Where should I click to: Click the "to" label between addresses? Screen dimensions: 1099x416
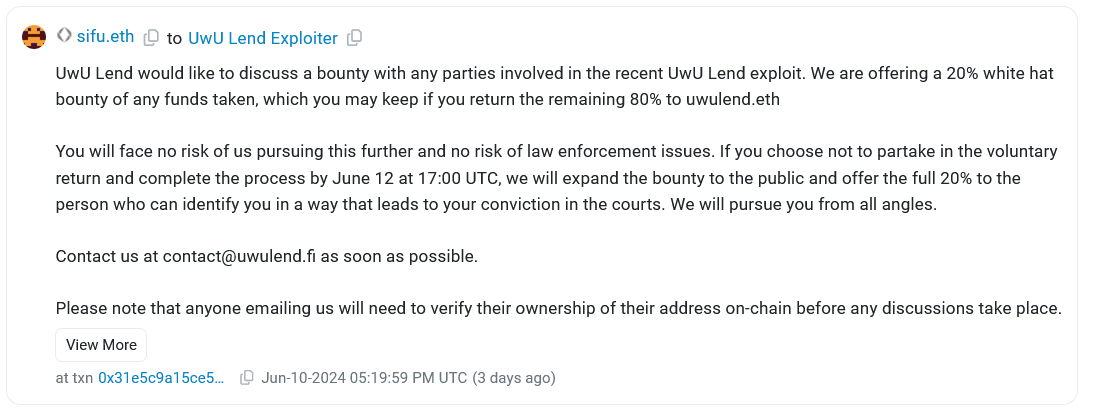click(x=174, y=39)
